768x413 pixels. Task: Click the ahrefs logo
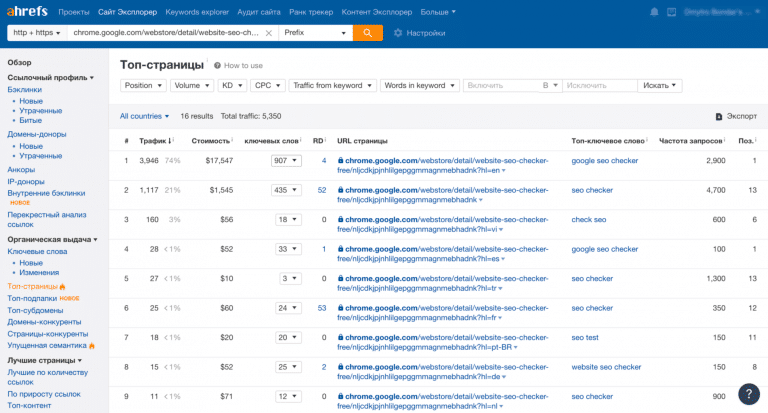[x=27, y=11]
